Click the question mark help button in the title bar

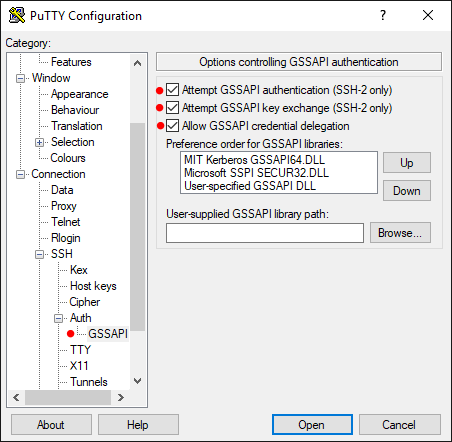click(383, 15)
